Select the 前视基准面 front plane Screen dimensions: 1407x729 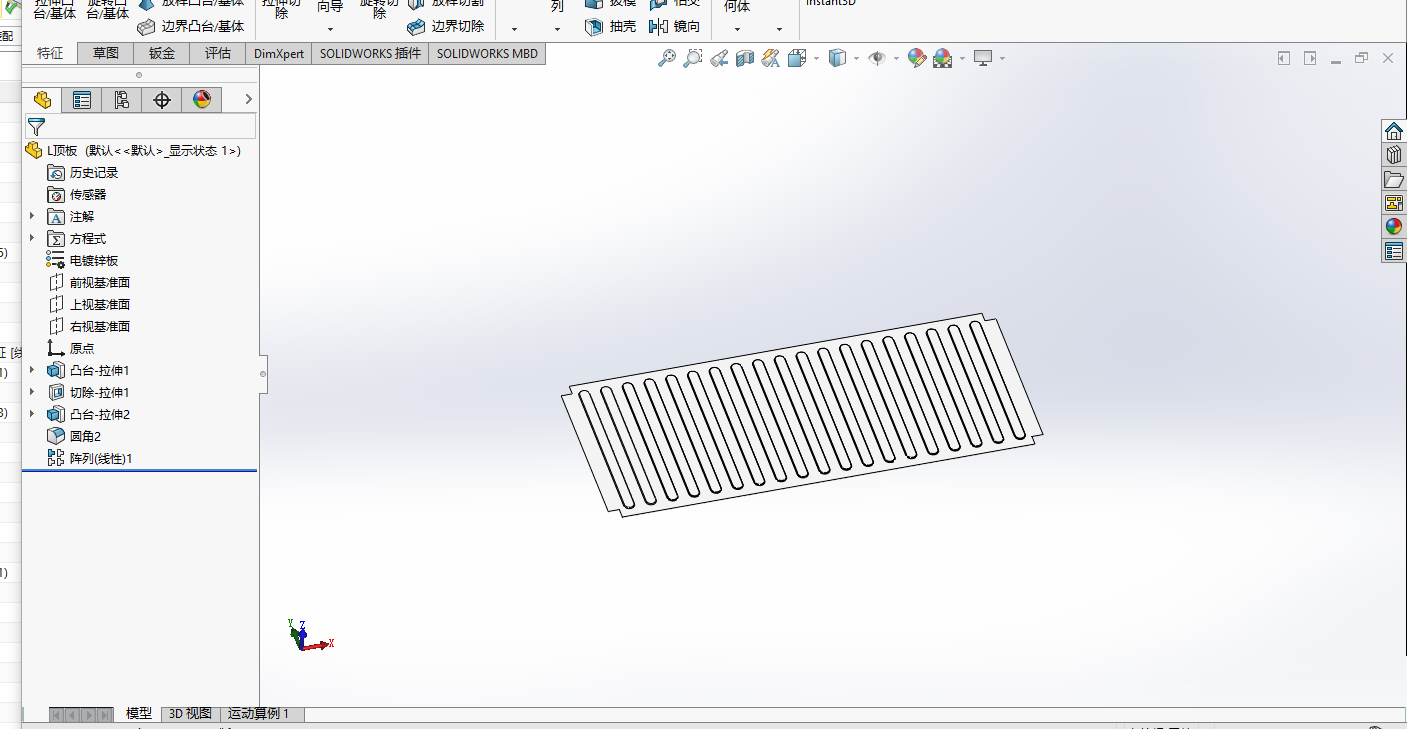tap(89, 282)
